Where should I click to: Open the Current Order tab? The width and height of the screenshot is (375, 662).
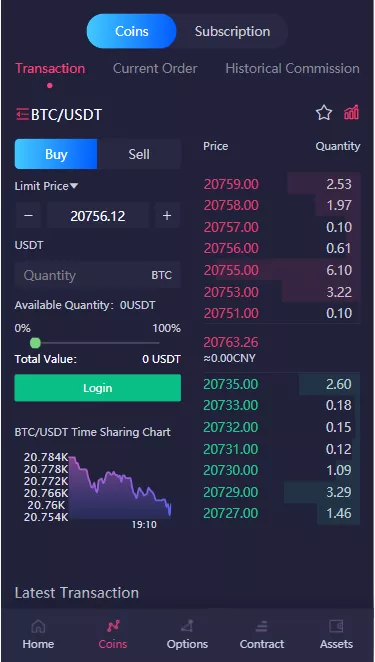(155, 68)
